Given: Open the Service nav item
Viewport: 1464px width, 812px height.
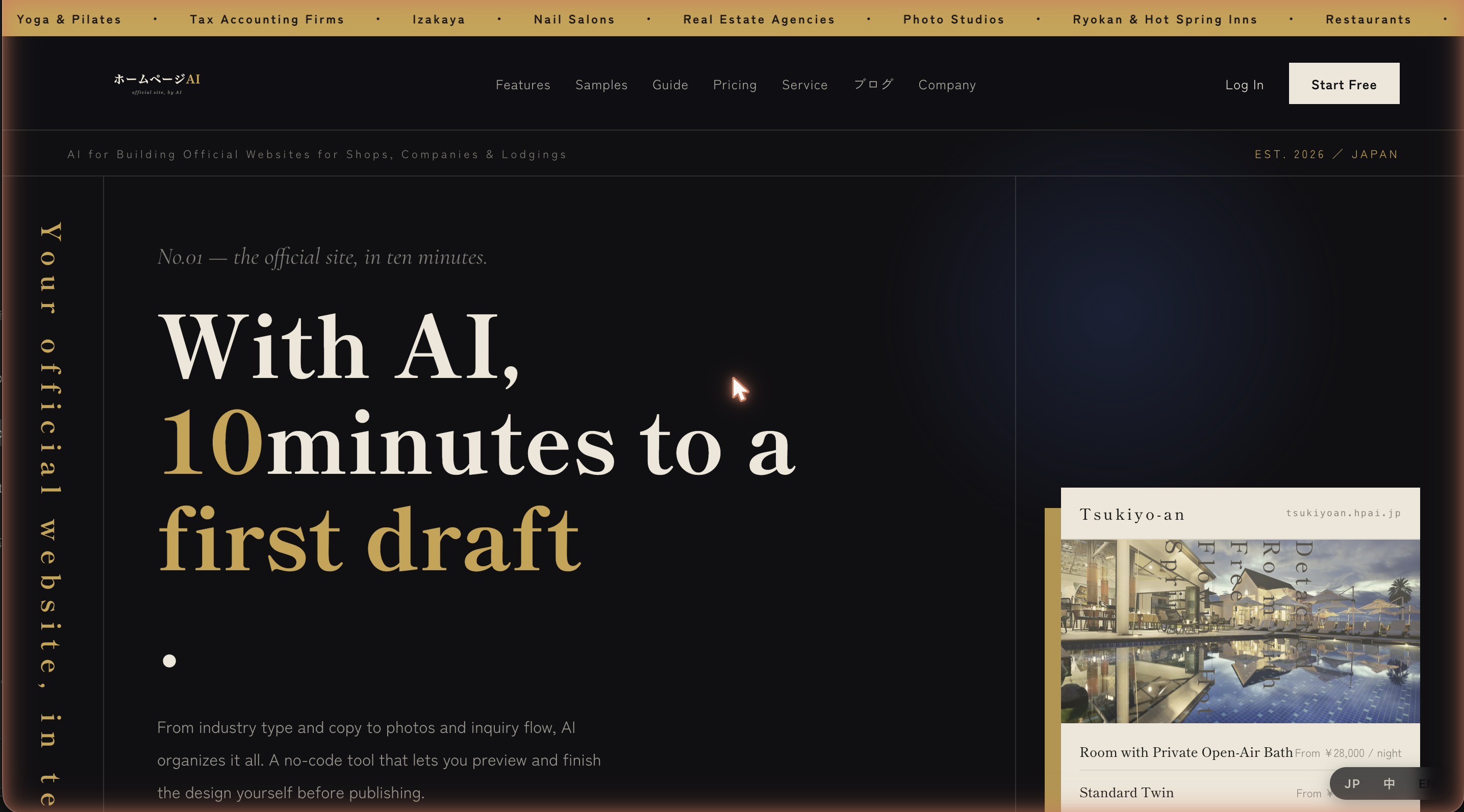Looking at the screenshot, I should pyautogui.click(x=804, y=85).
